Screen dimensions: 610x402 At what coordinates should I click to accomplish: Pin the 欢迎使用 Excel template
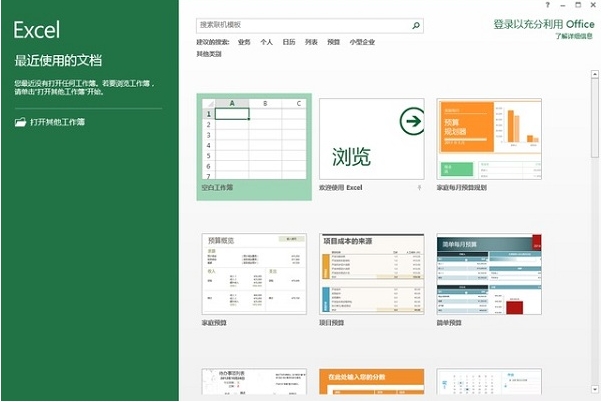(419, 188)
